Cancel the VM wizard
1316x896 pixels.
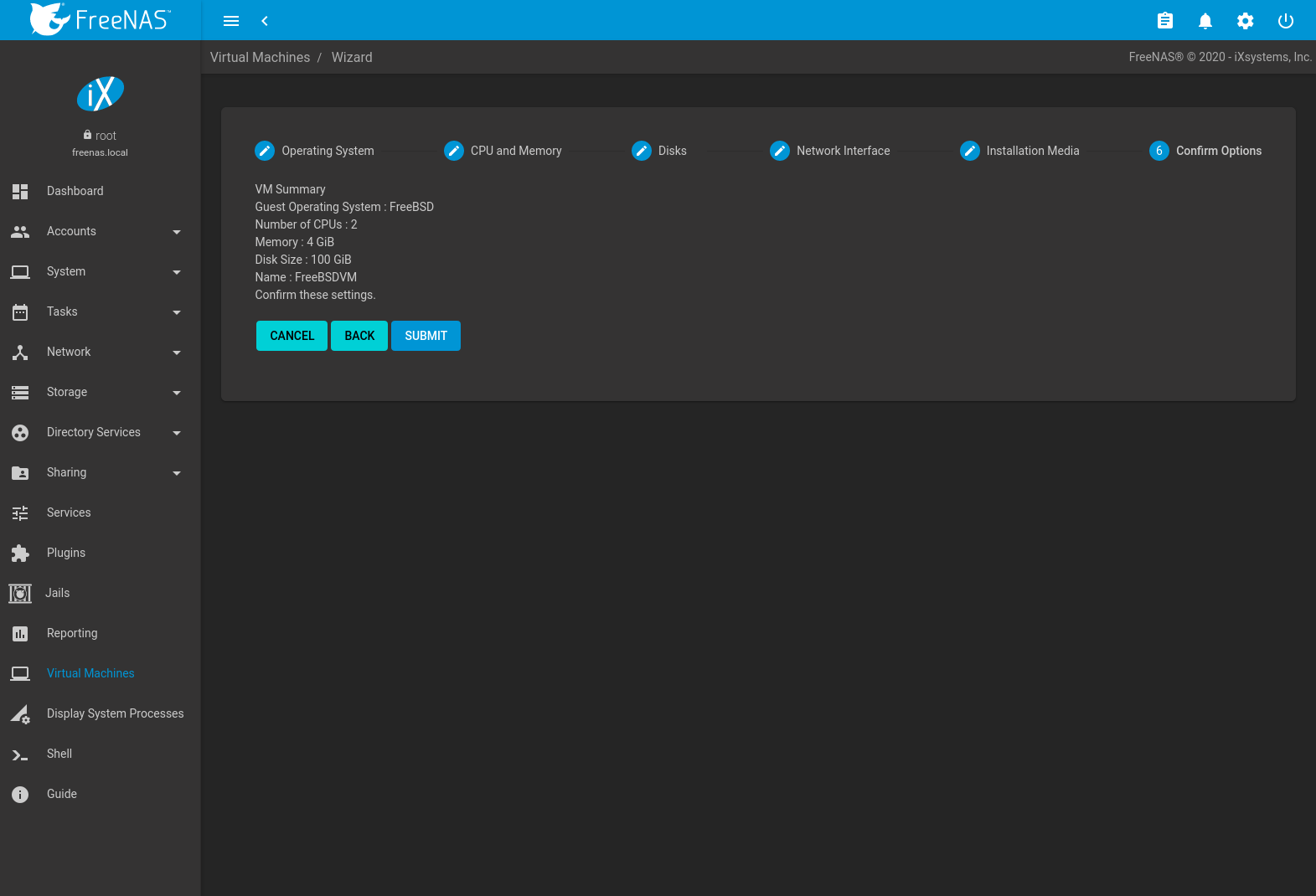[292, 336]
